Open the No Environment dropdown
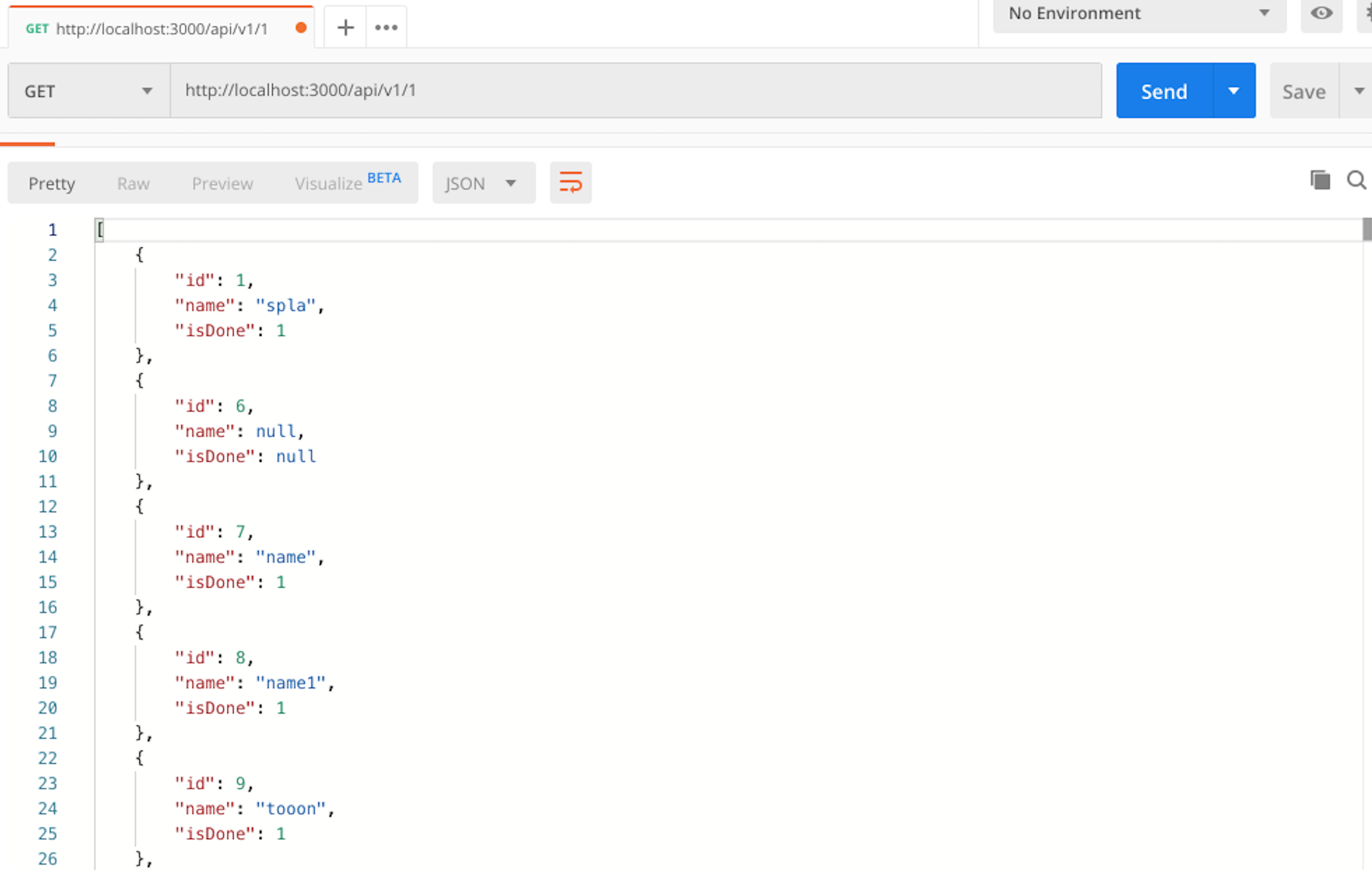The image size is (1372, 870). (x=1140, y=14)
